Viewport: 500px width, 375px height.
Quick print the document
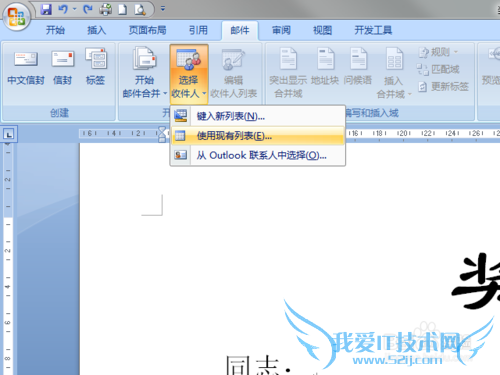pyautogui.click(x=106, y=9)
